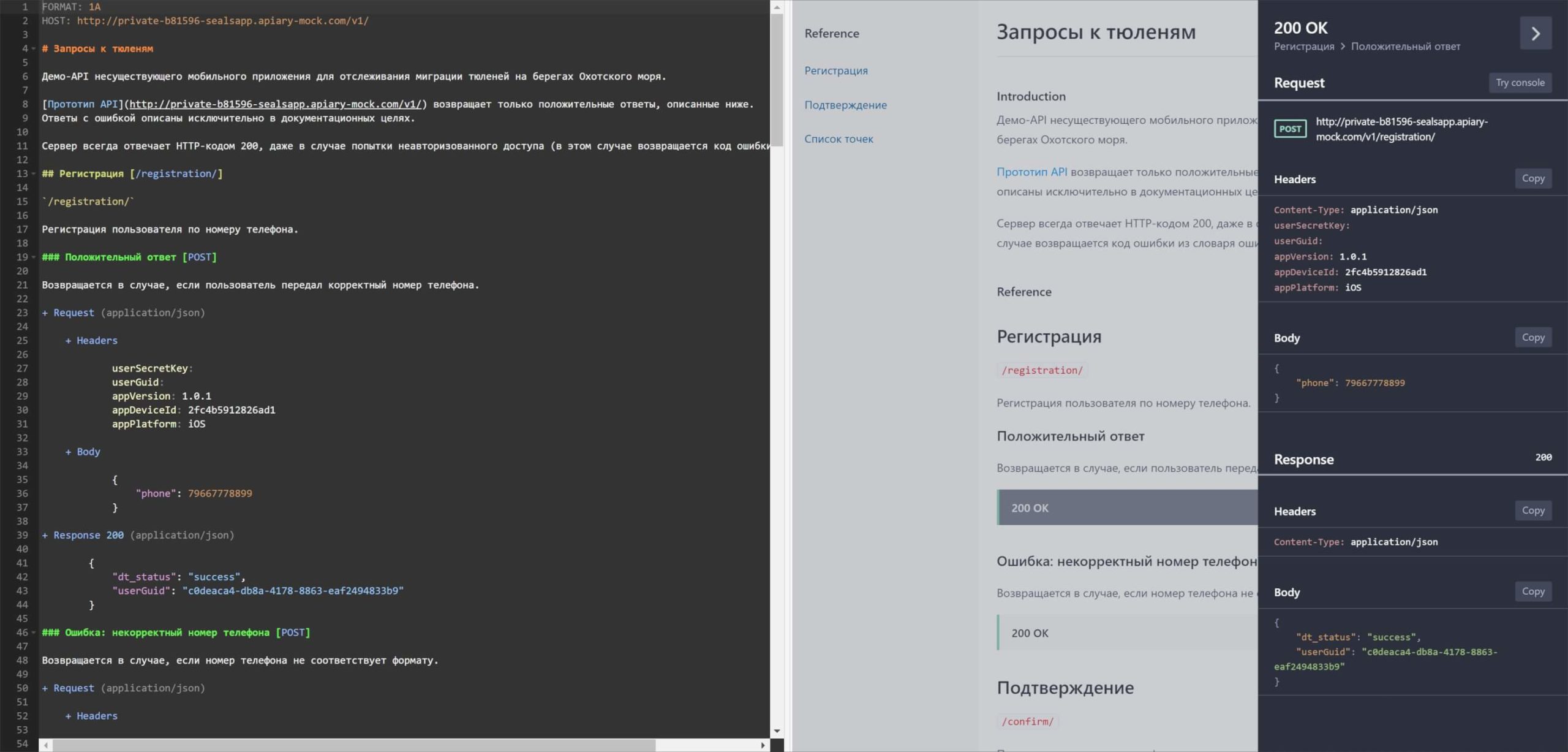Click the POST method badge
Image resolution: width=1568 pixels, height=752 pixels.
[x=1290, y=129]
